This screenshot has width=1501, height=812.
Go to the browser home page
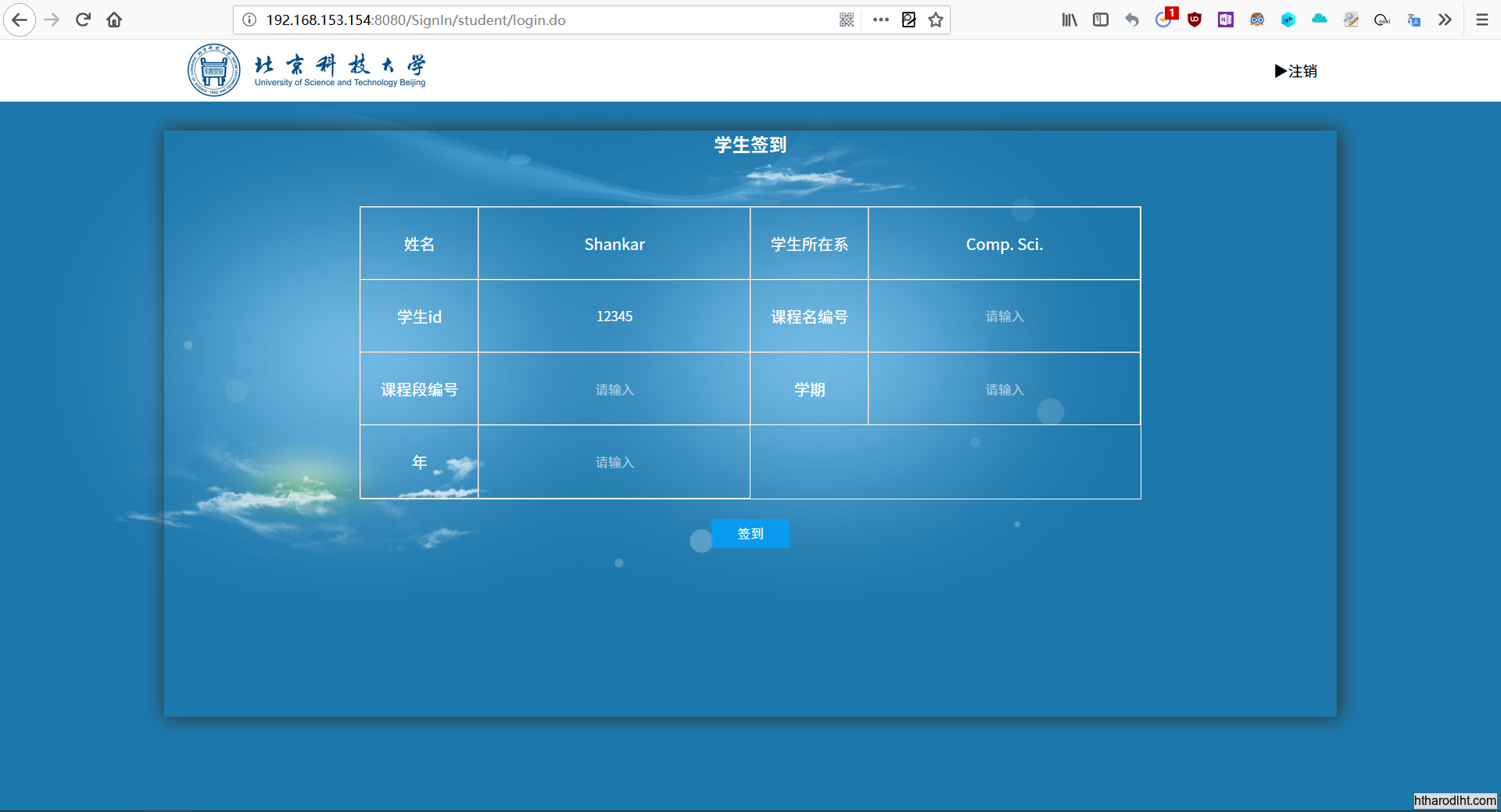(x=114, y=20)
